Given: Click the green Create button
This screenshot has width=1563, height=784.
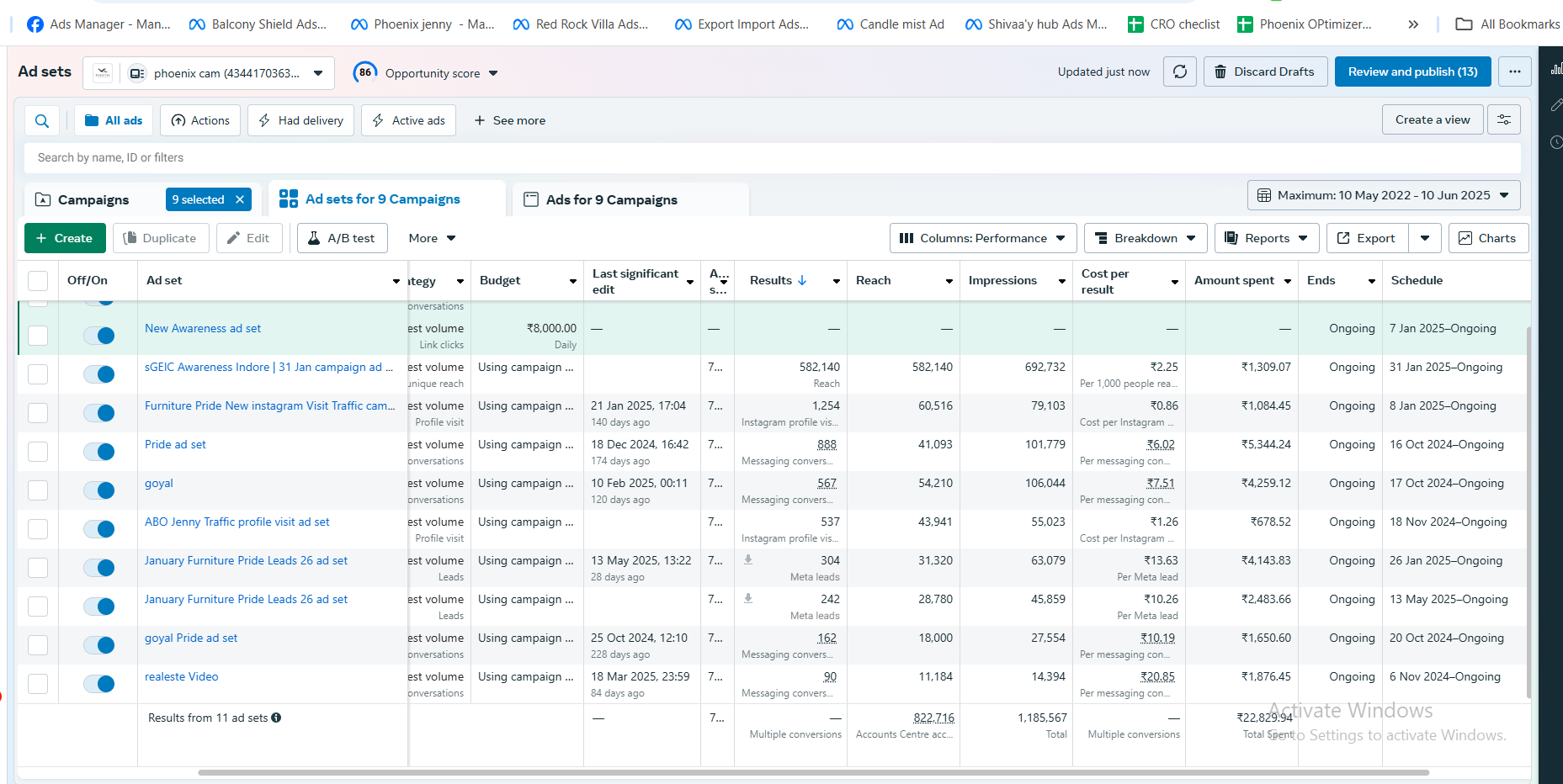Looking at the screenshot, I should click(65, 238).
